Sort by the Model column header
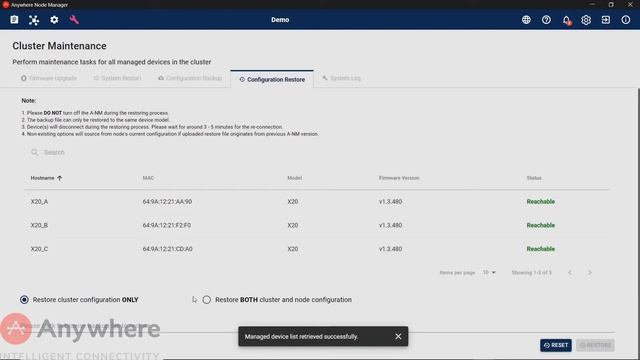 click(x=295, y=178)
